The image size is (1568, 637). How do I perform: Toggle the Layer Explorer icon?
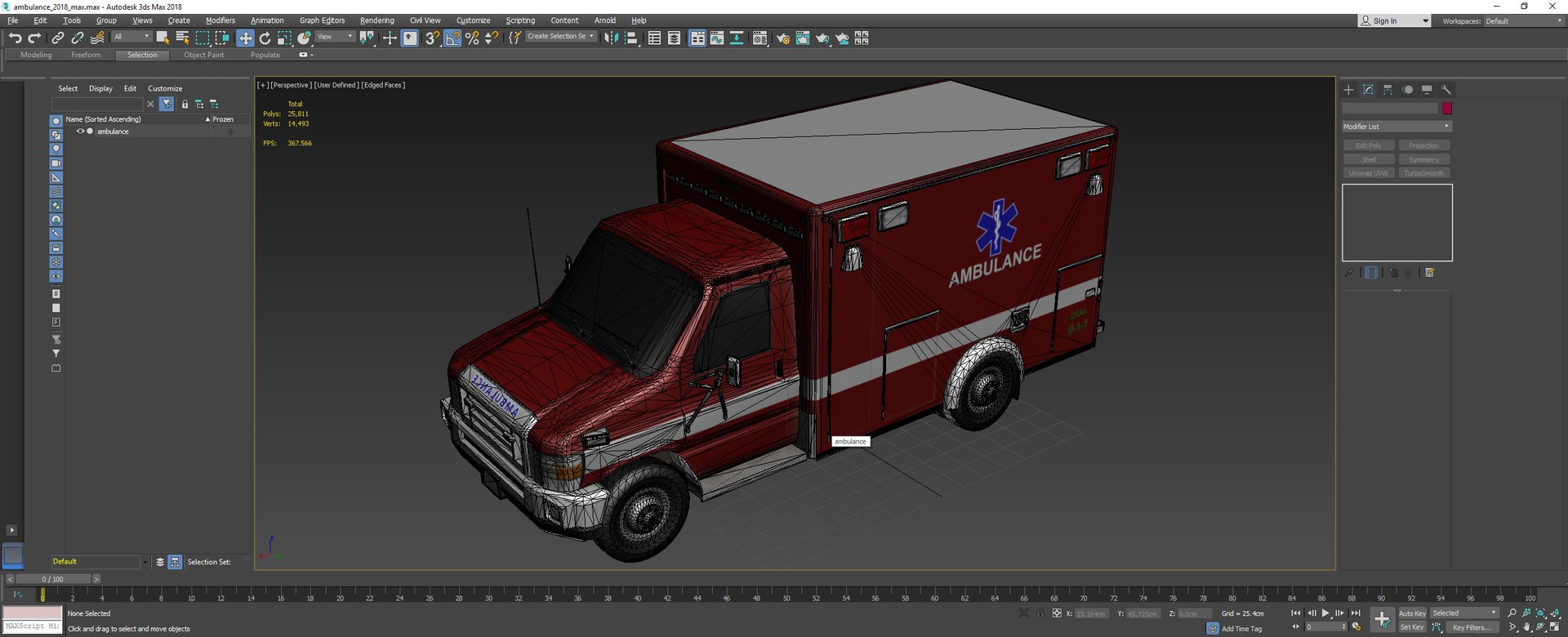[674, 38]
